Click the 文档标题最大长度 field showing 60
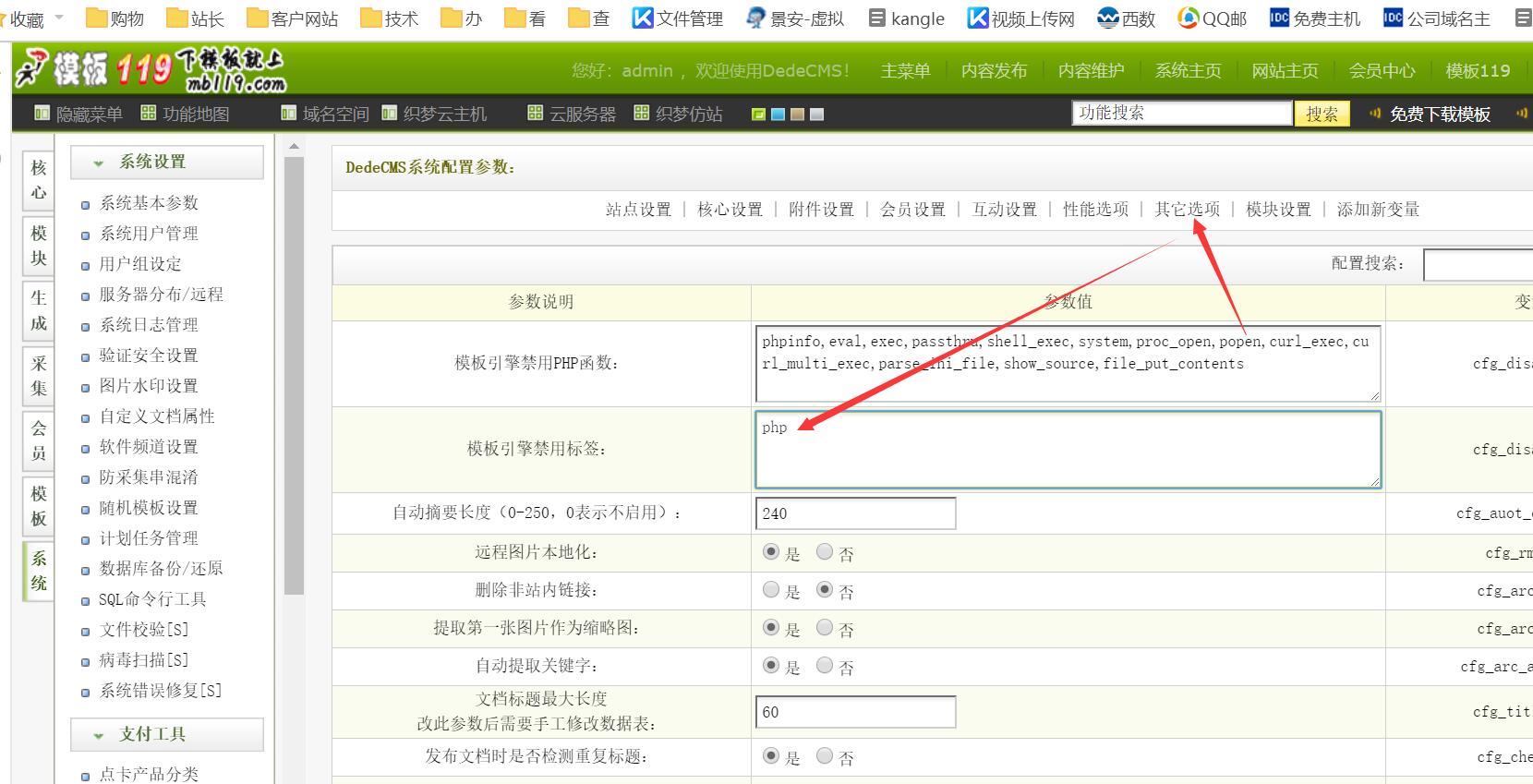 (855, 712)
